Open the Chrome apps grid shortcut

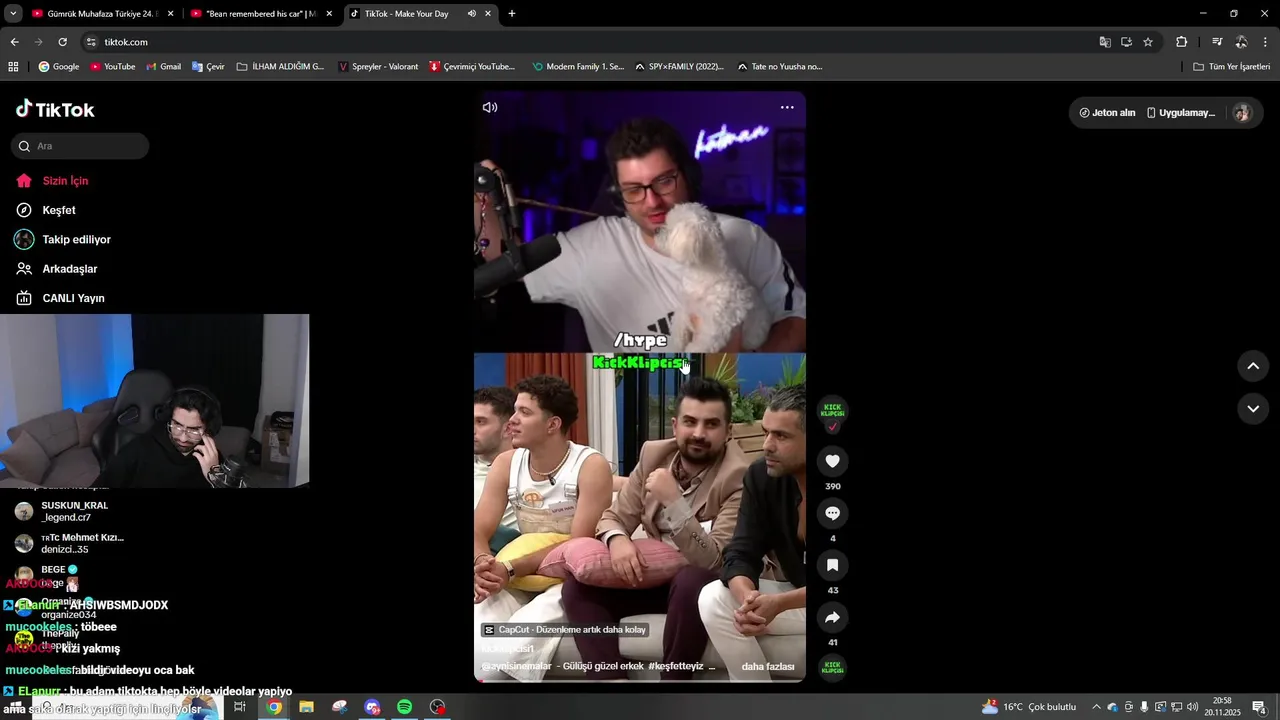click(13, 67)
